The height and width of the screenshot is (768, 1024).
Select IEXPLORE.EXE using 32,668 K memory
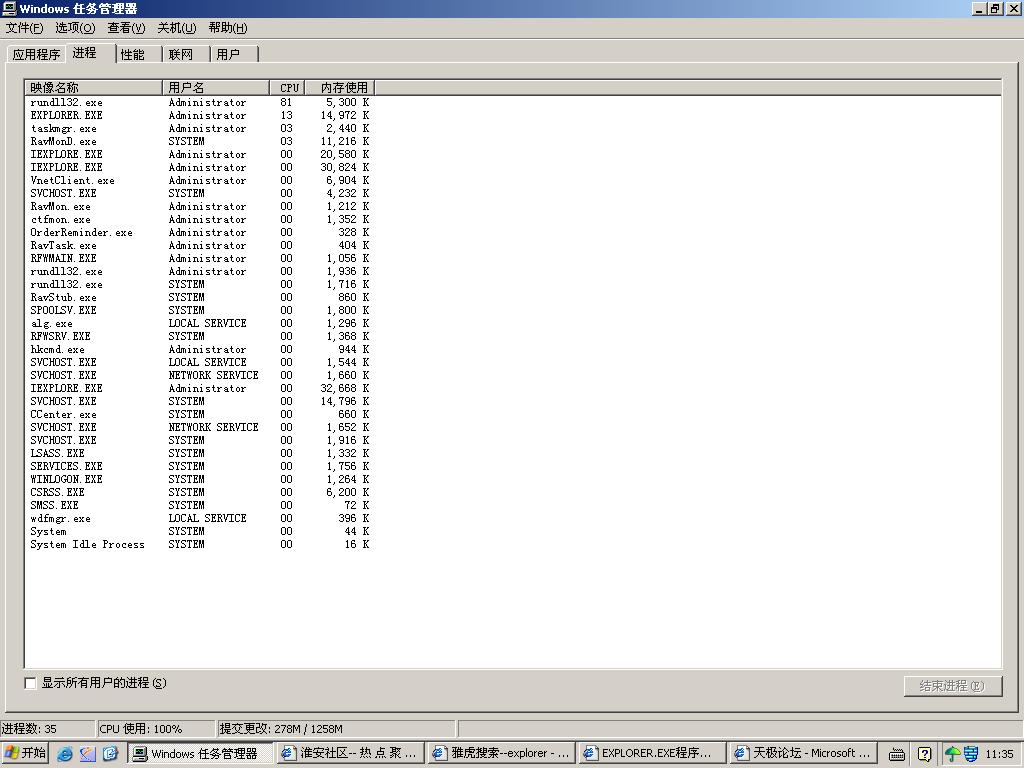[x=200, y=389]
